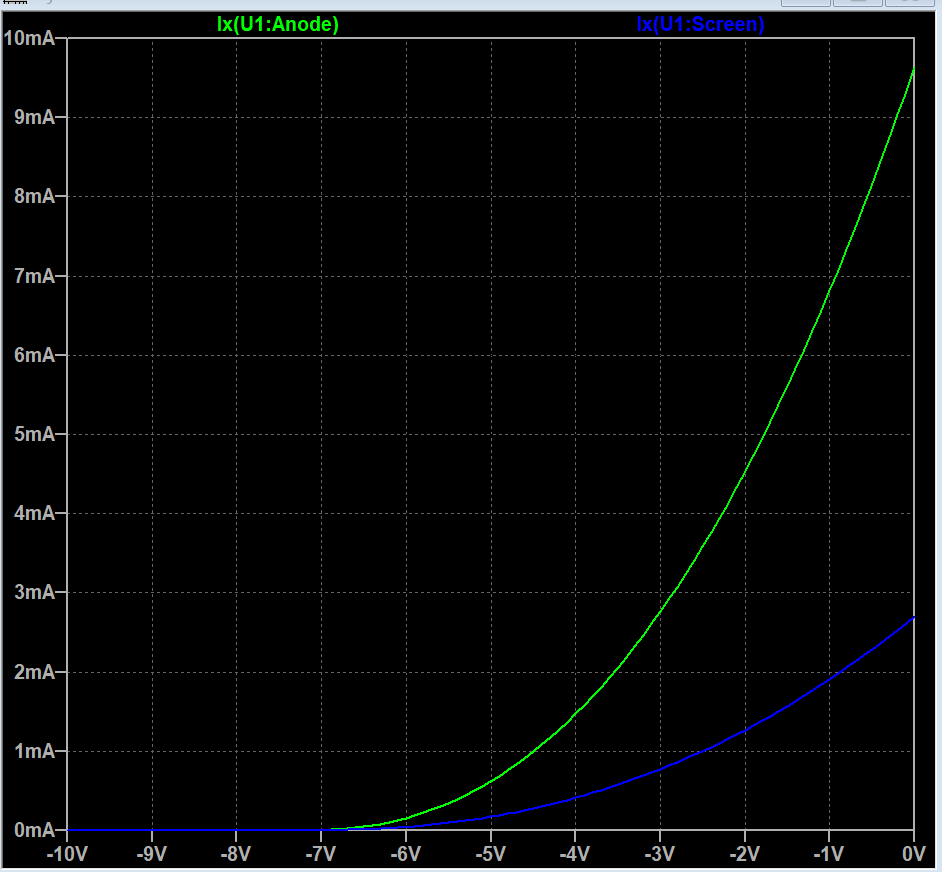942x872 pixels.
Task: Click the -3V horizontal axis label
Action: point(660,854)
